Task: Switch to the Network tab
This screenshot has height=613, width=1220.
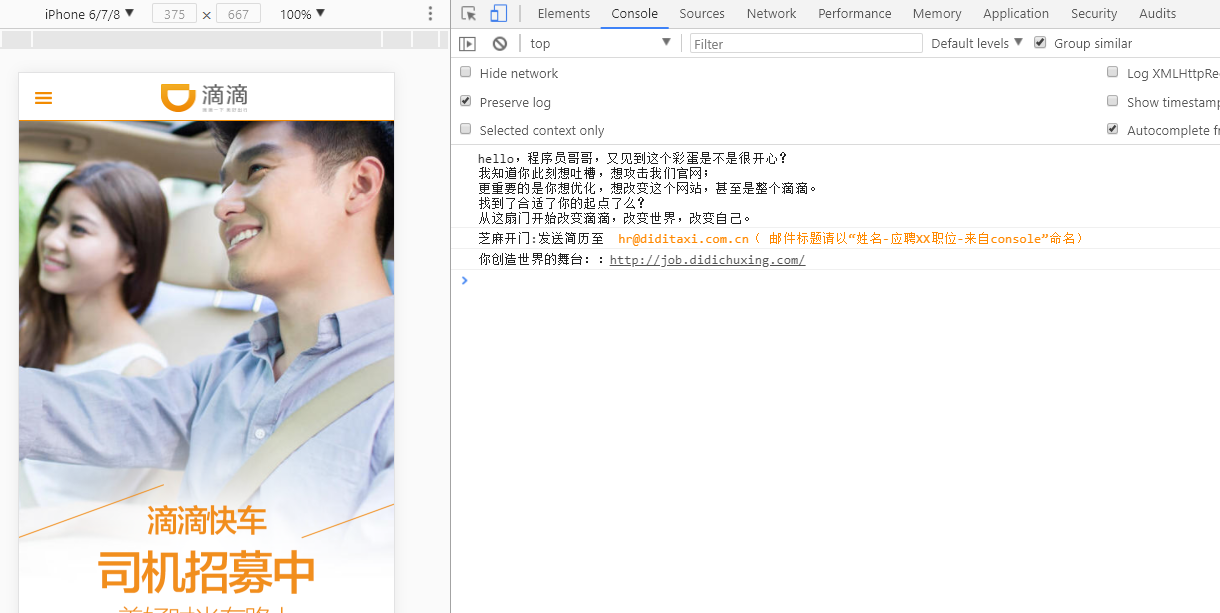Action: coord(771,13)
